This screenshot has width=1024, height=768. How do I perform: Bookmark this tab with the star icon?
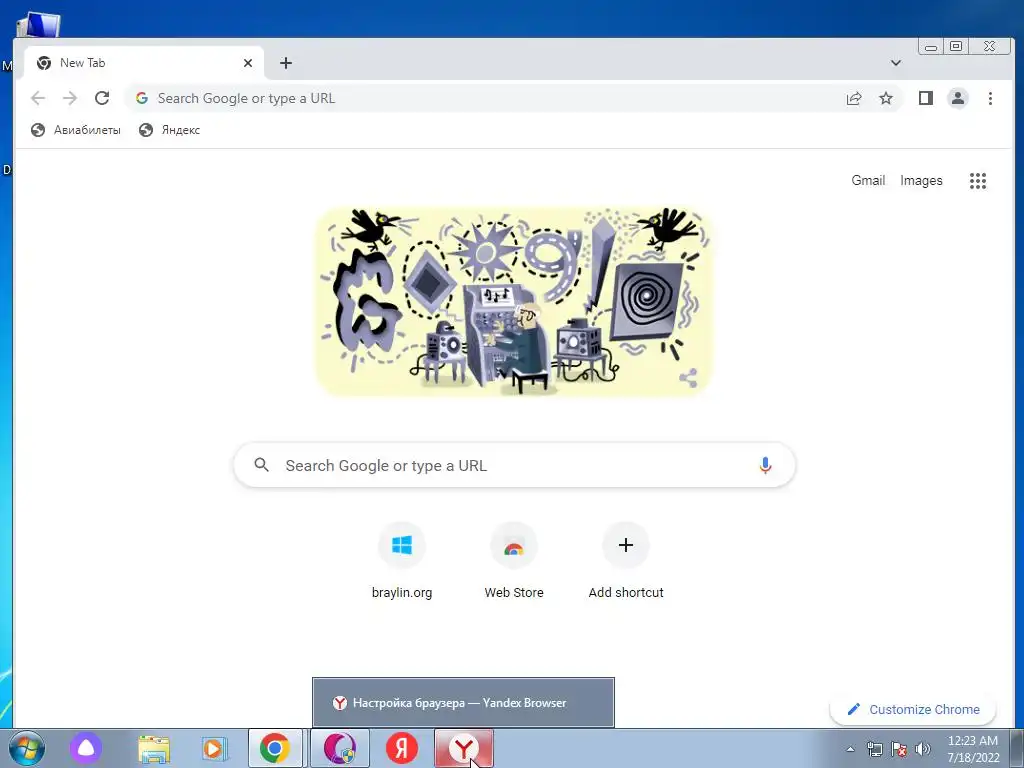point(886,99)
